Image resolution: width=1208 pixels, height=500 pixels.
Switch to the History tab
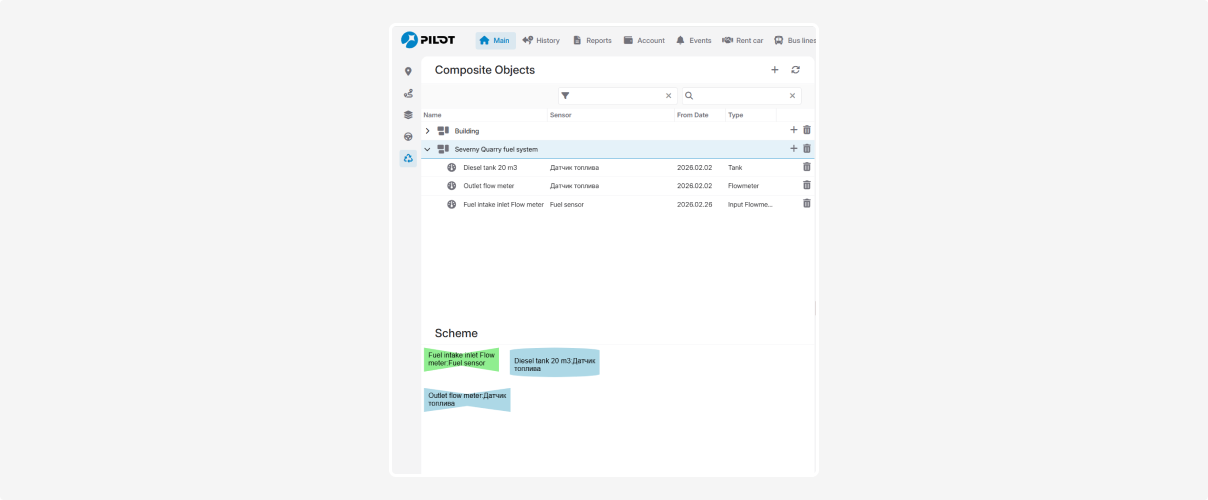tap(541, 41)
